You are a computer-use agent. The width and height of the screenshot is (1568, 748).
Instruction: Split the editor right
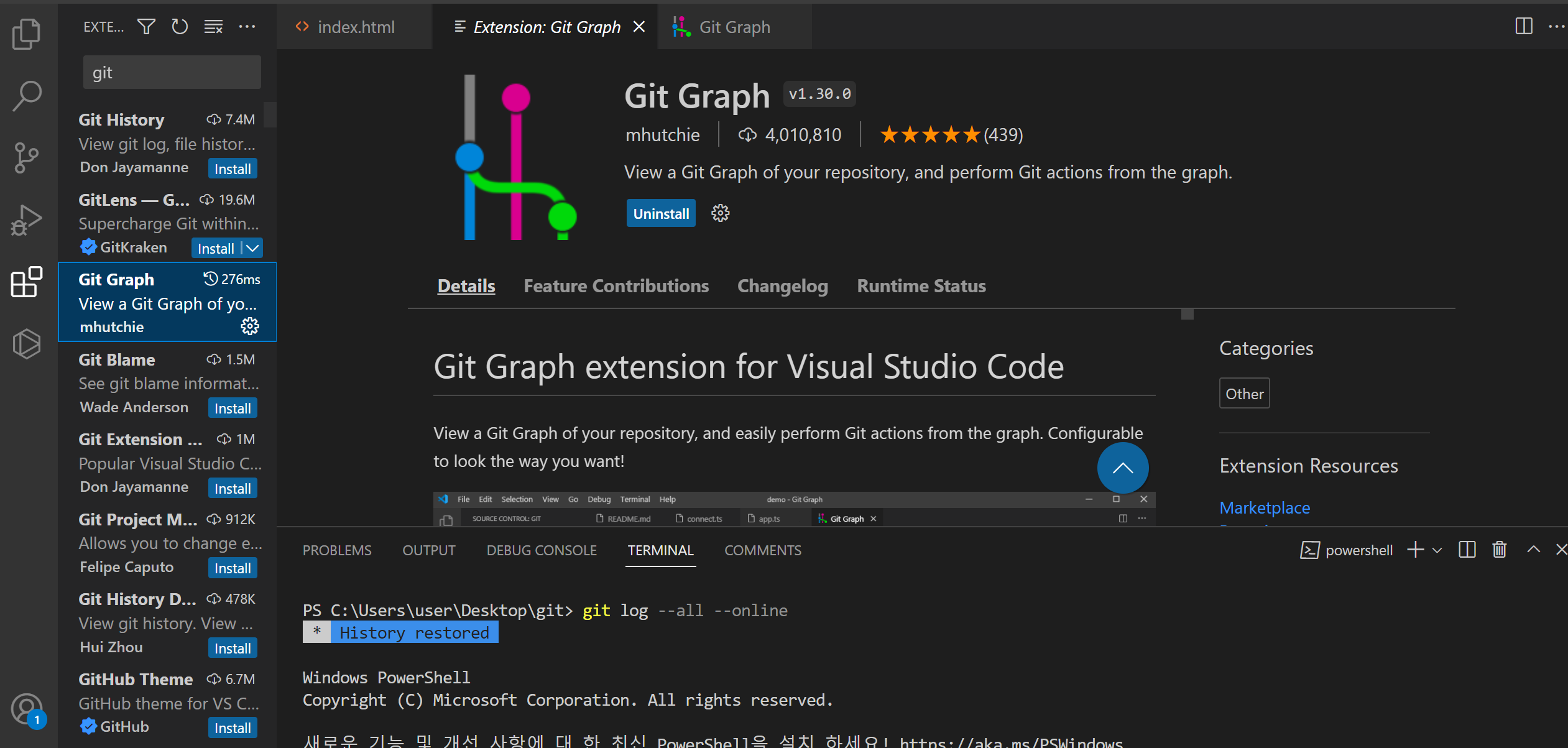1523,26
